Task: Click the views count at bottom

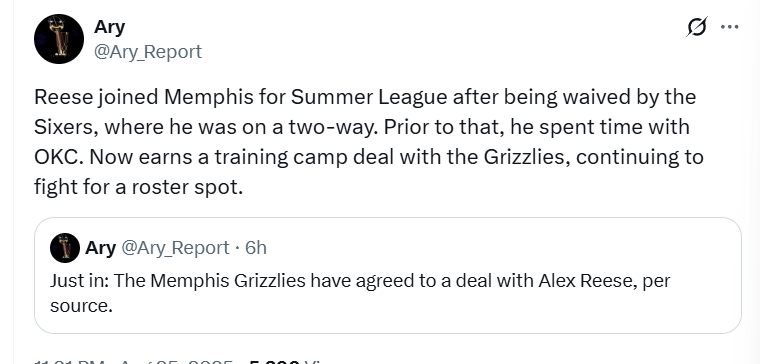Action: (x=284, y=361)
